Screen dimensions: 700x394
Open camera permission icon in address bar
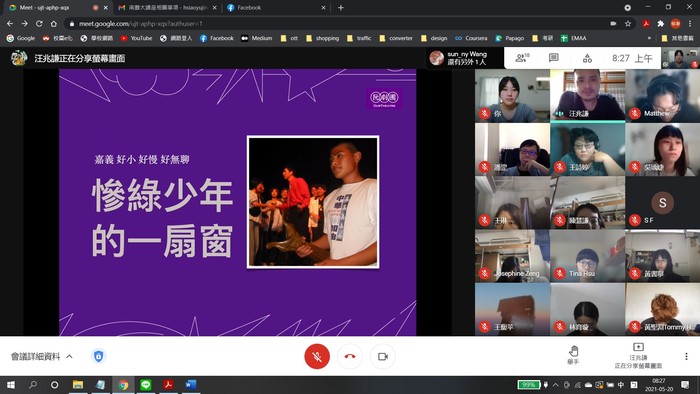613,24
